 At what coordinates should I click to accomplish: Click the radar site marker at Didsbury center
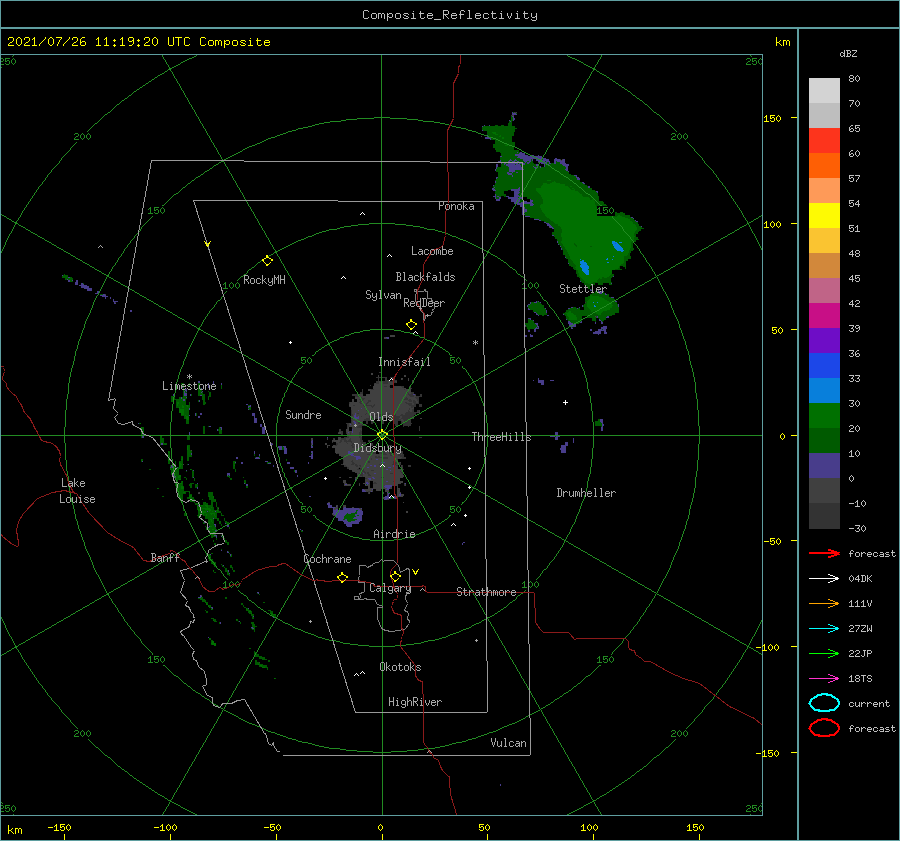(382, 435)
